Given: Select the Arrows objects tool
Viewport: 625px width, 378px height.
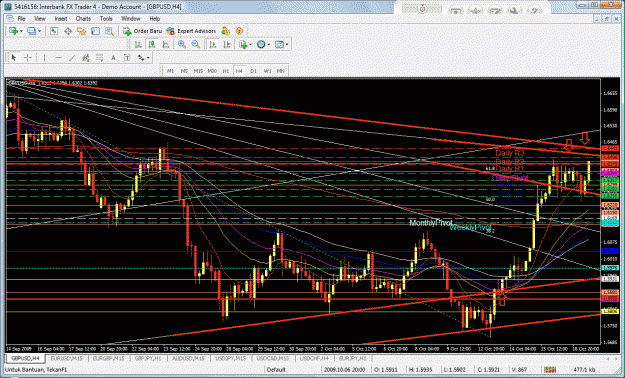Looking at the screenshot, I should [141, 58].
